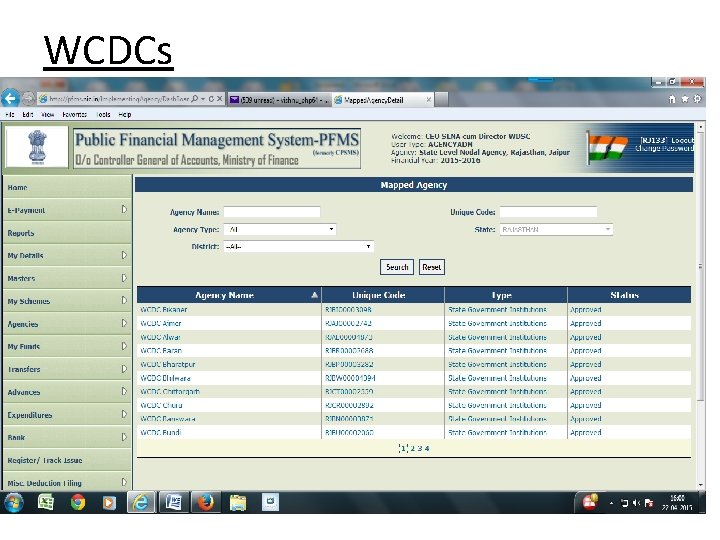
Task: Click Logout link in header
Action: coord(682,140)
